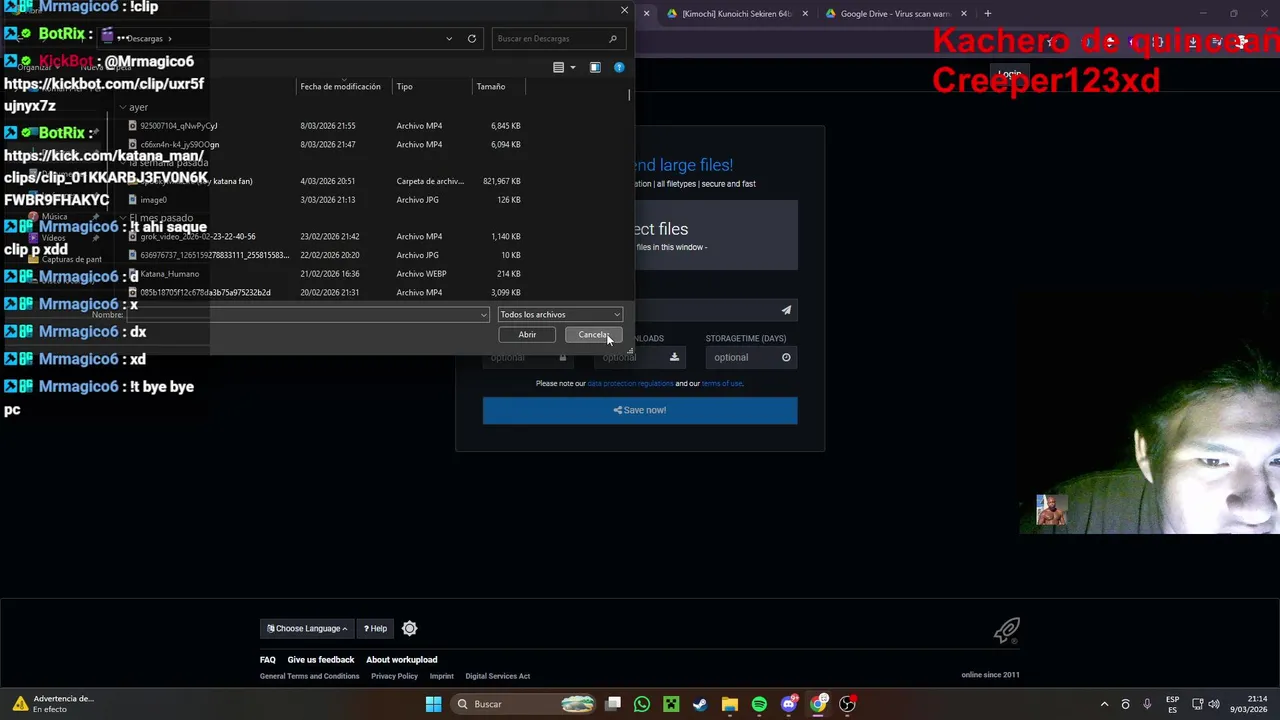Refresh the Descargas folder listing
Screen dimensions: 1280x720
coord(472,39)
